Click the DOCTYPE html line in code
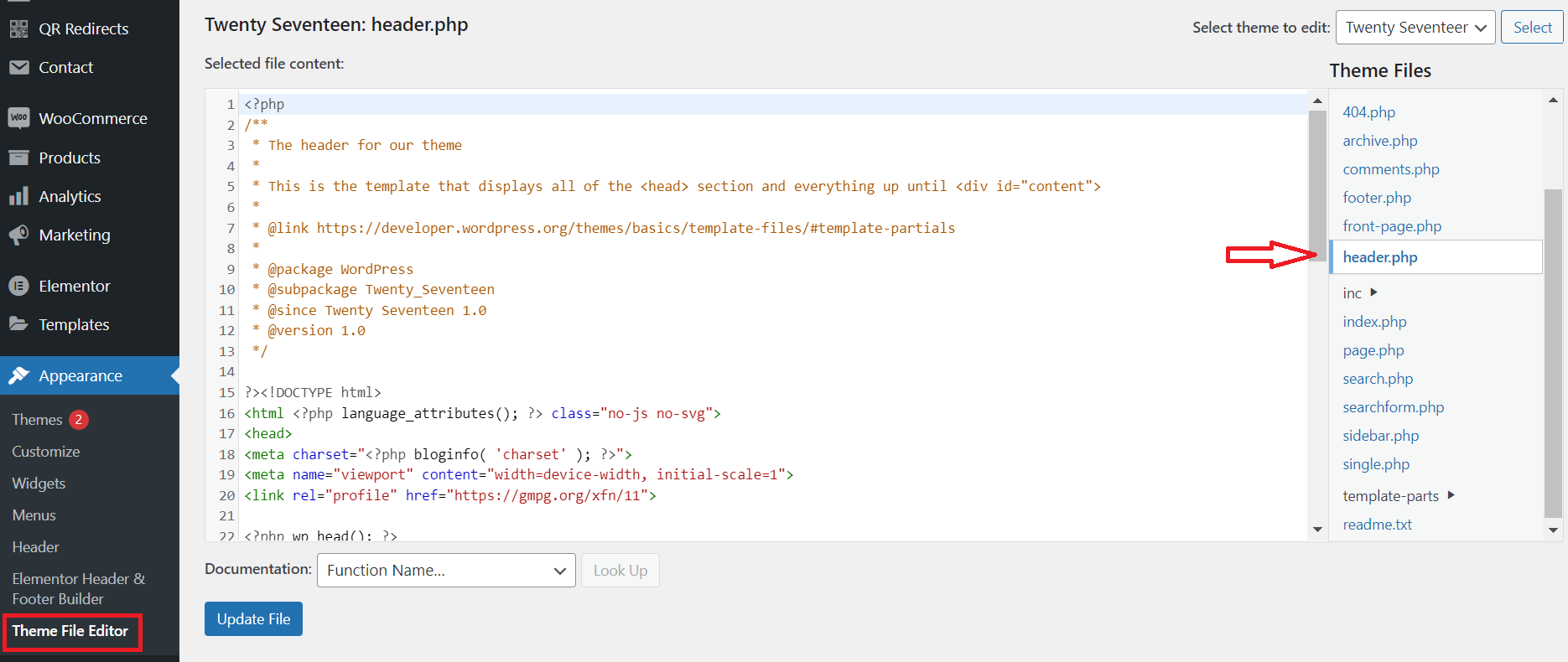Screen dimensions: 1568x662 click(313, 392)
